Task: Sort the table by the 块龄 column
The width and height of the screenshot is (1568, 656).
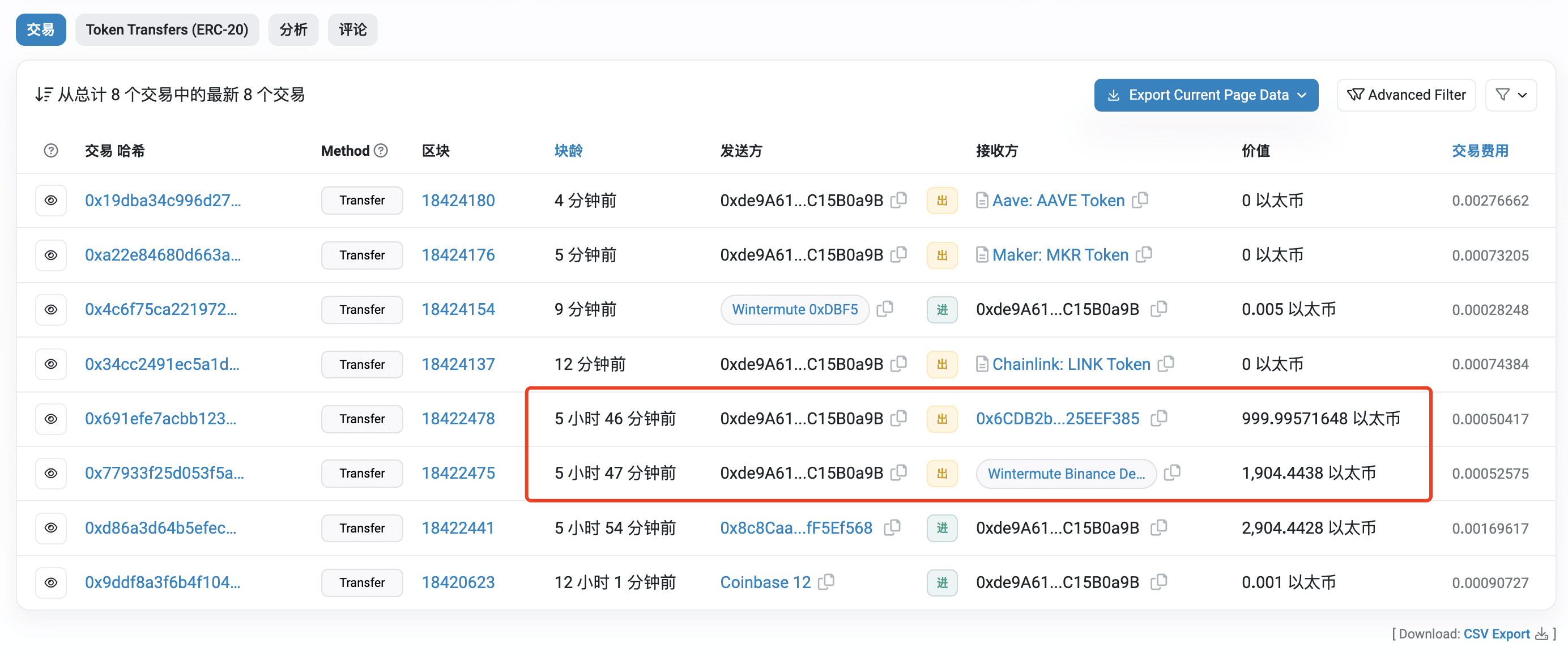Action: pos(569,150)
